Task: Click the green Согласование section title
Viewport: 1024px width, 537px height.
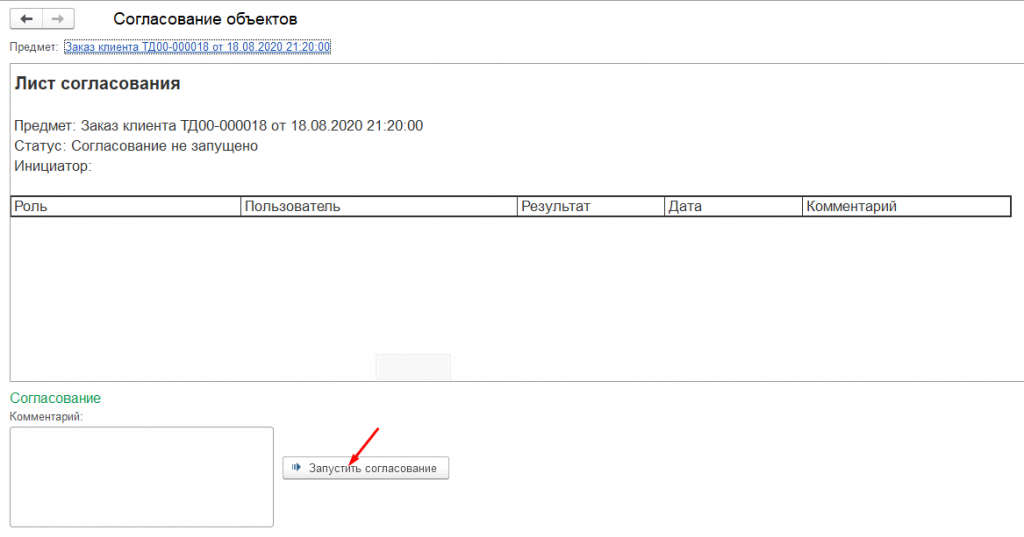Action: (56, 398)
